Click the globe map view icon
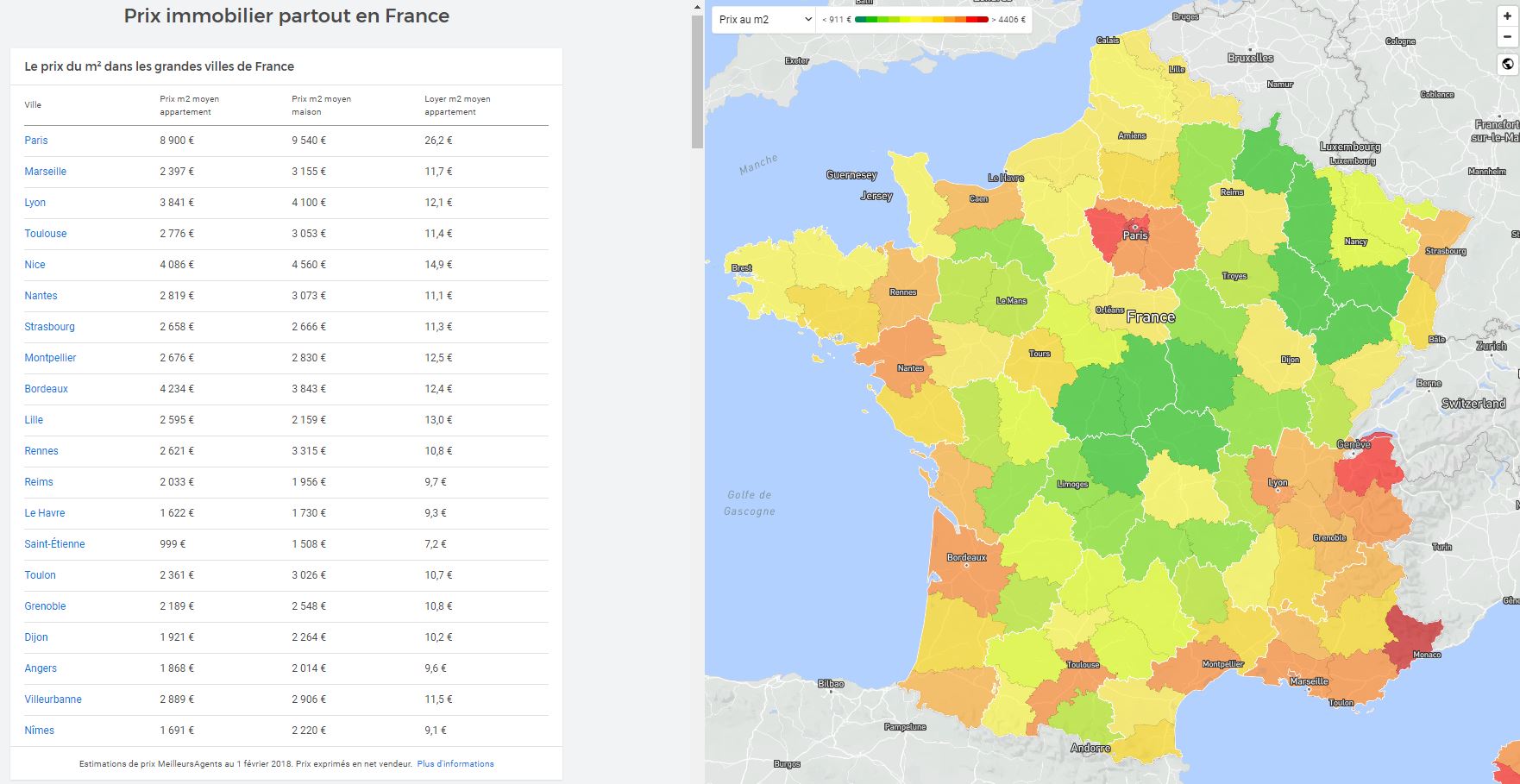Viewport: 1520px width, 784px height. 1507,64
